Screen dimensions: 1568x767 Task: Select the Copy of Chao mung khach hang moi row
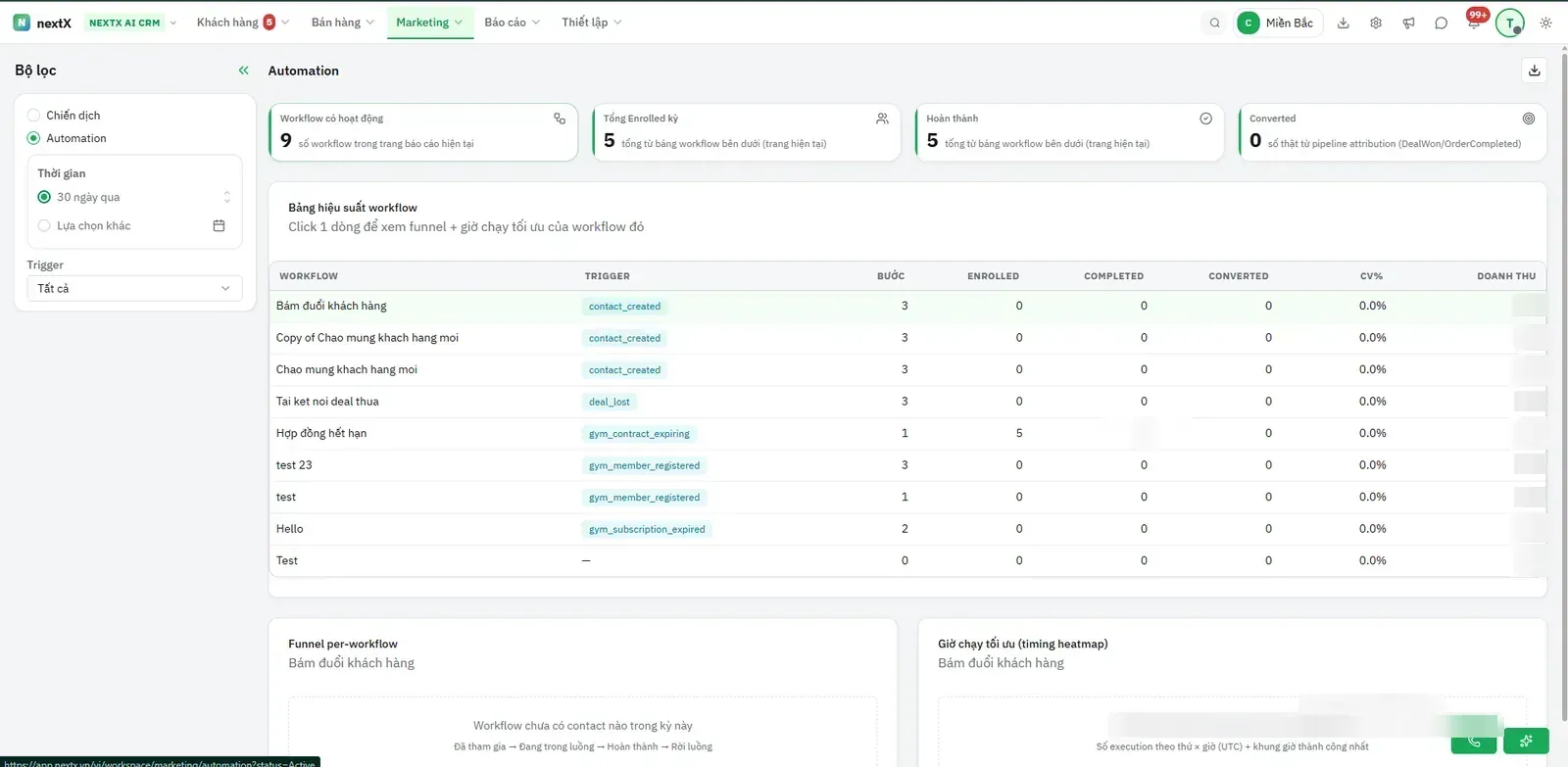tap(907, 338)
